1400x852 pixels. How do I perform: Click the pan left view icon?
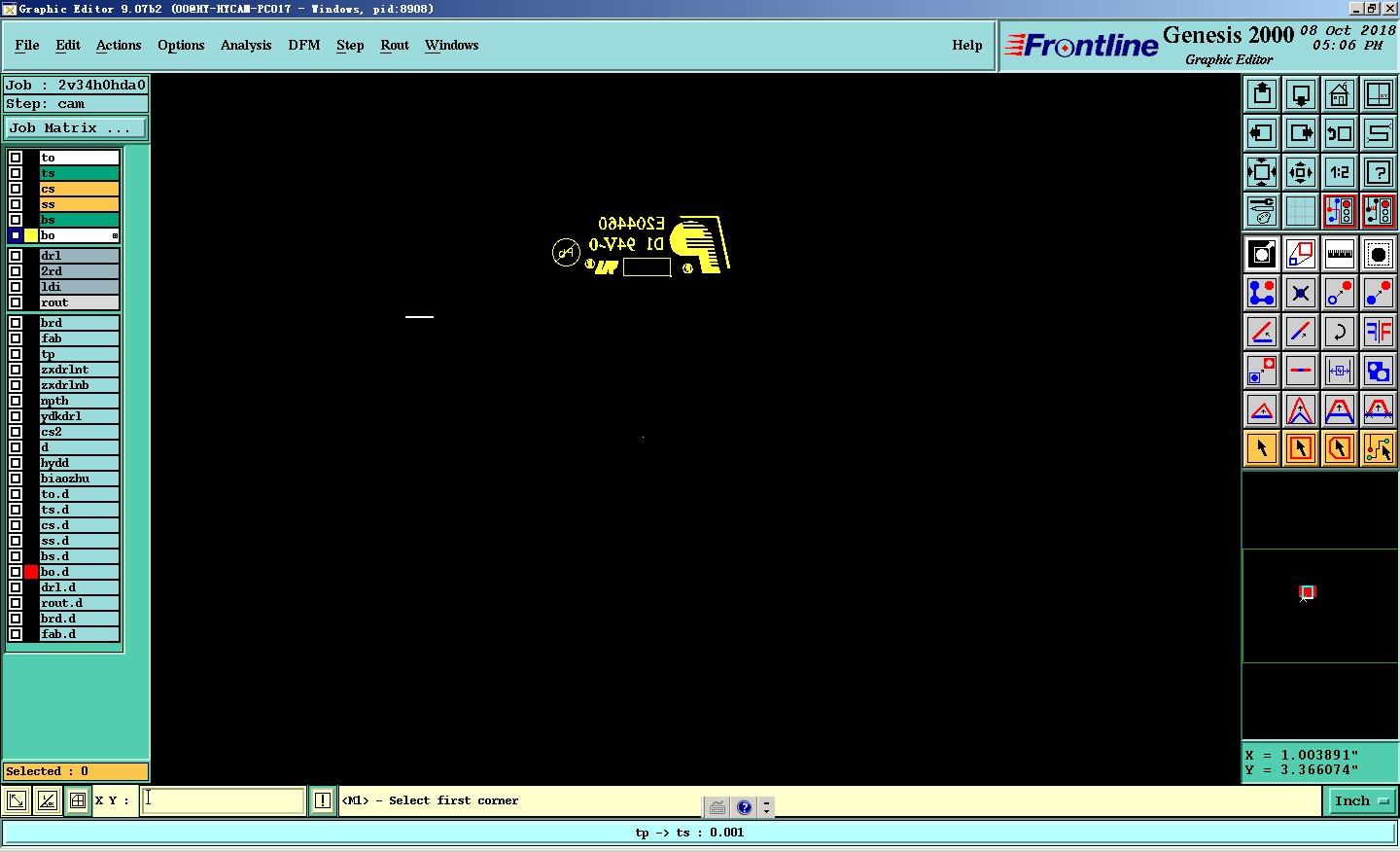click(1262, 133)
